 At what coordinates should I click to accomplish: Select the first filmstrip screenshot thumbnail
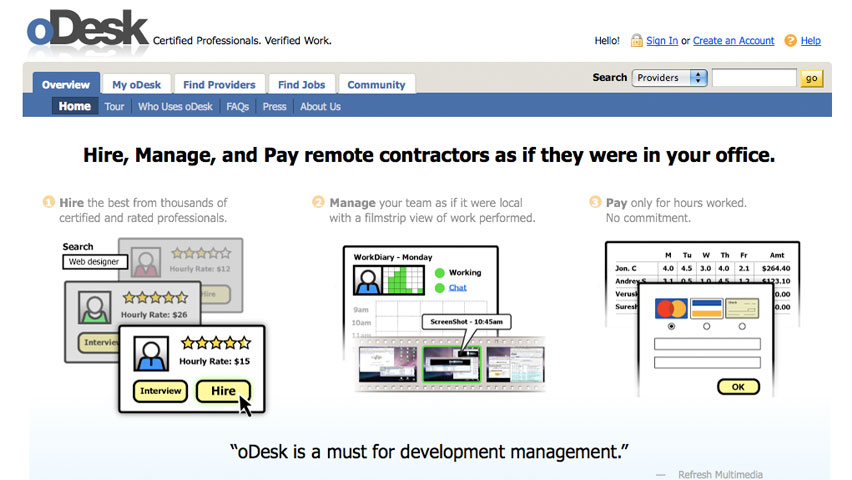click(388, 364)
